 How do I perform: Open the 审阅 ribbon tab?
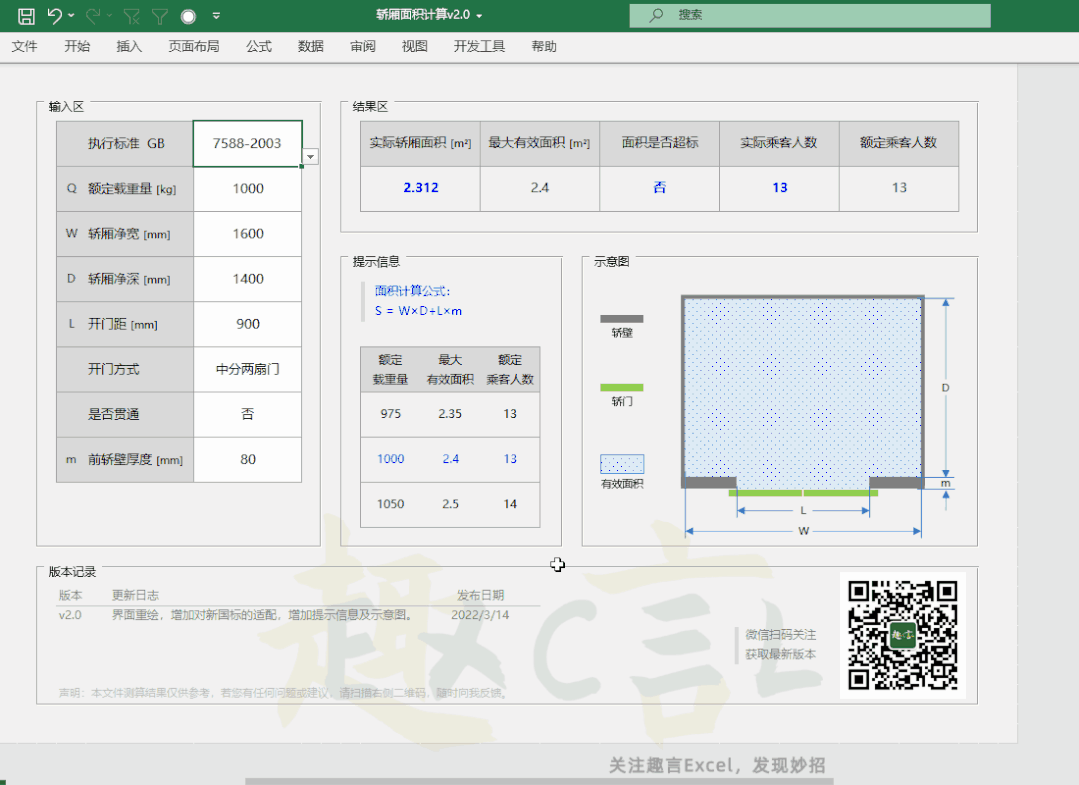click(x=363, y=46)
